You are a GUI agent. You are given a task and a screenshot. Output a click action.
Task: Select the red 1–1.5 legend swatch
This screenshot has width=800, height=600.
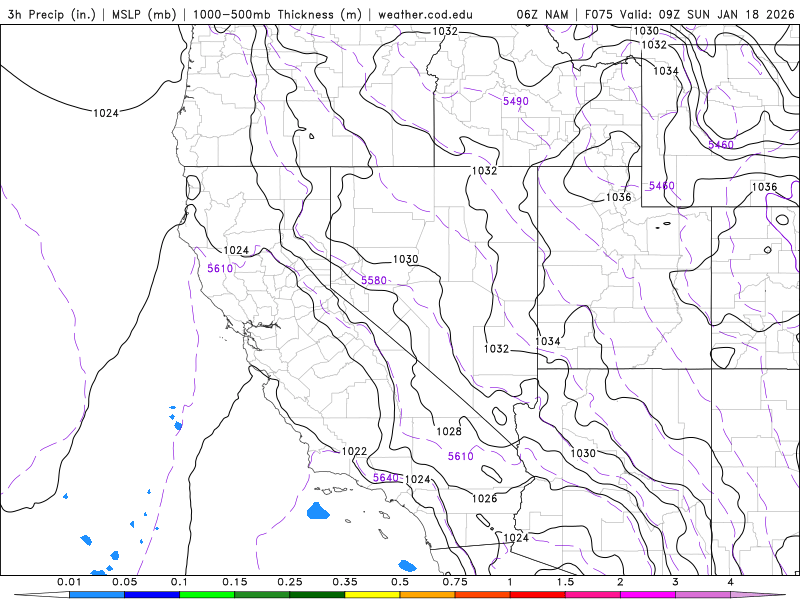click(x=538, y=595)
